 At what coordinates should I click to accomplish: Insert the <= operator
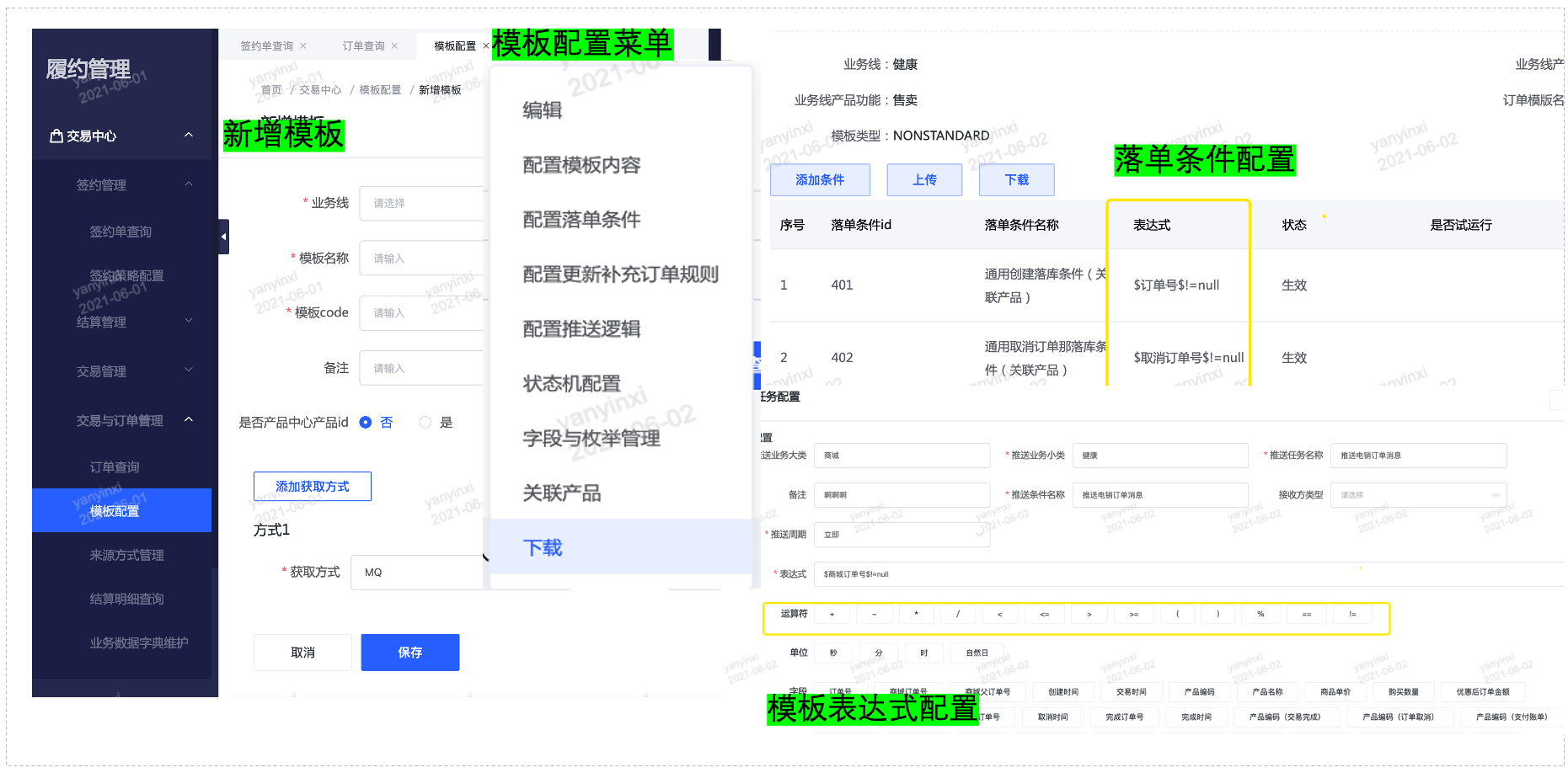point(1044,615)
